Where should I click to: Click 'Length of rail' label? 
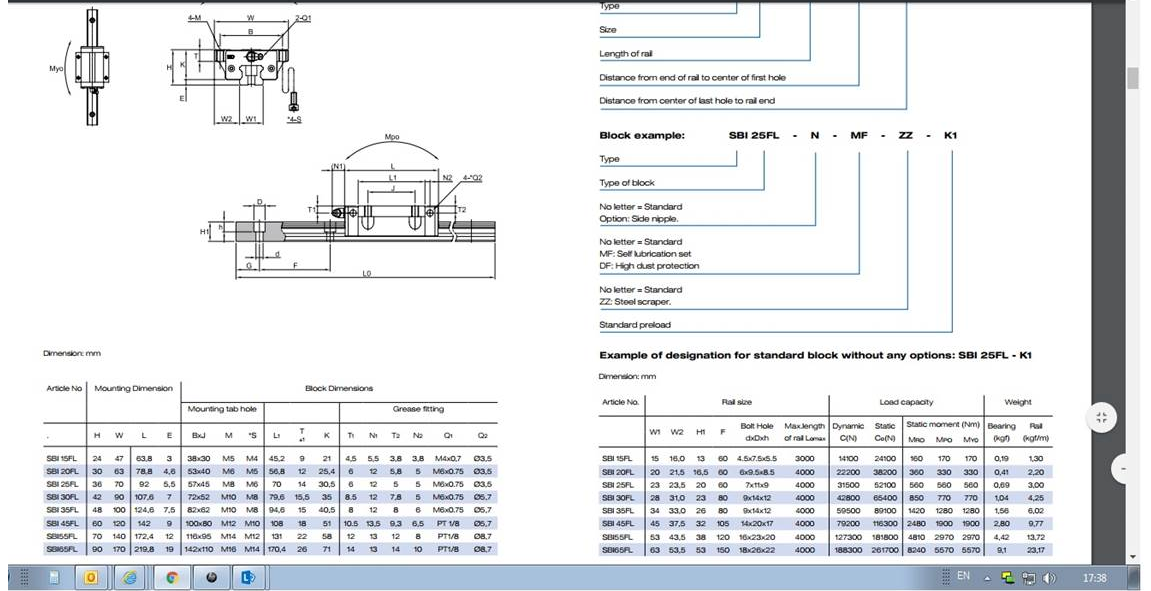625,54
